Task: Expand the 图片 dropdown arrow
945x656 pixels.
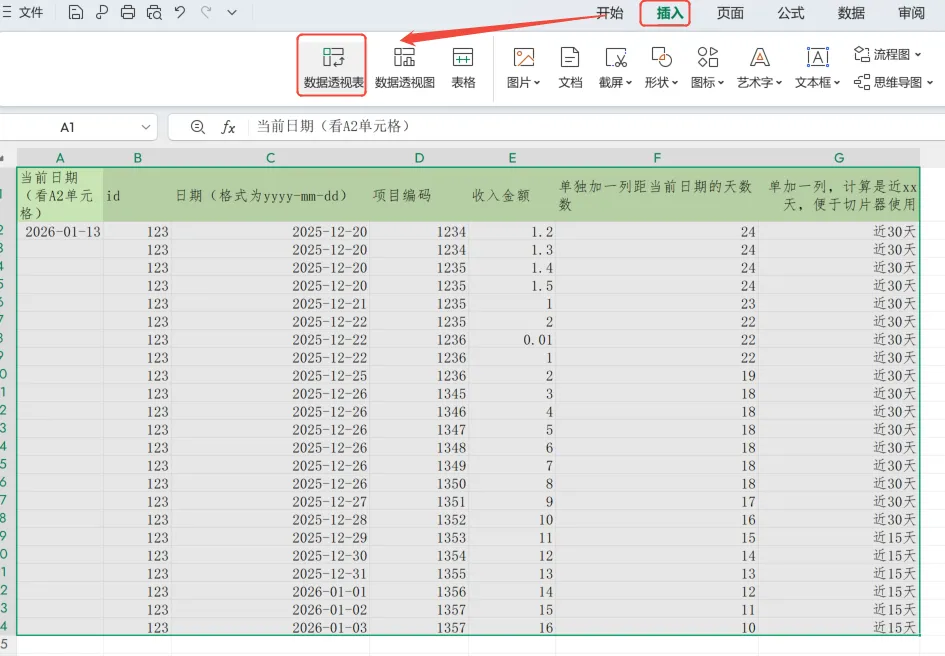Action: click(x=536, y=83)
